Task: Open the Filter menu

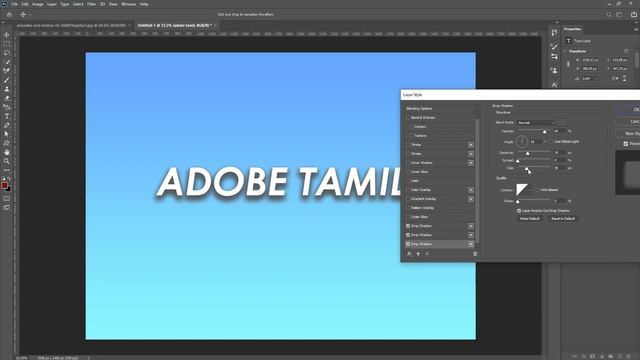Action: pyautogui.click(x=91, y=4)
